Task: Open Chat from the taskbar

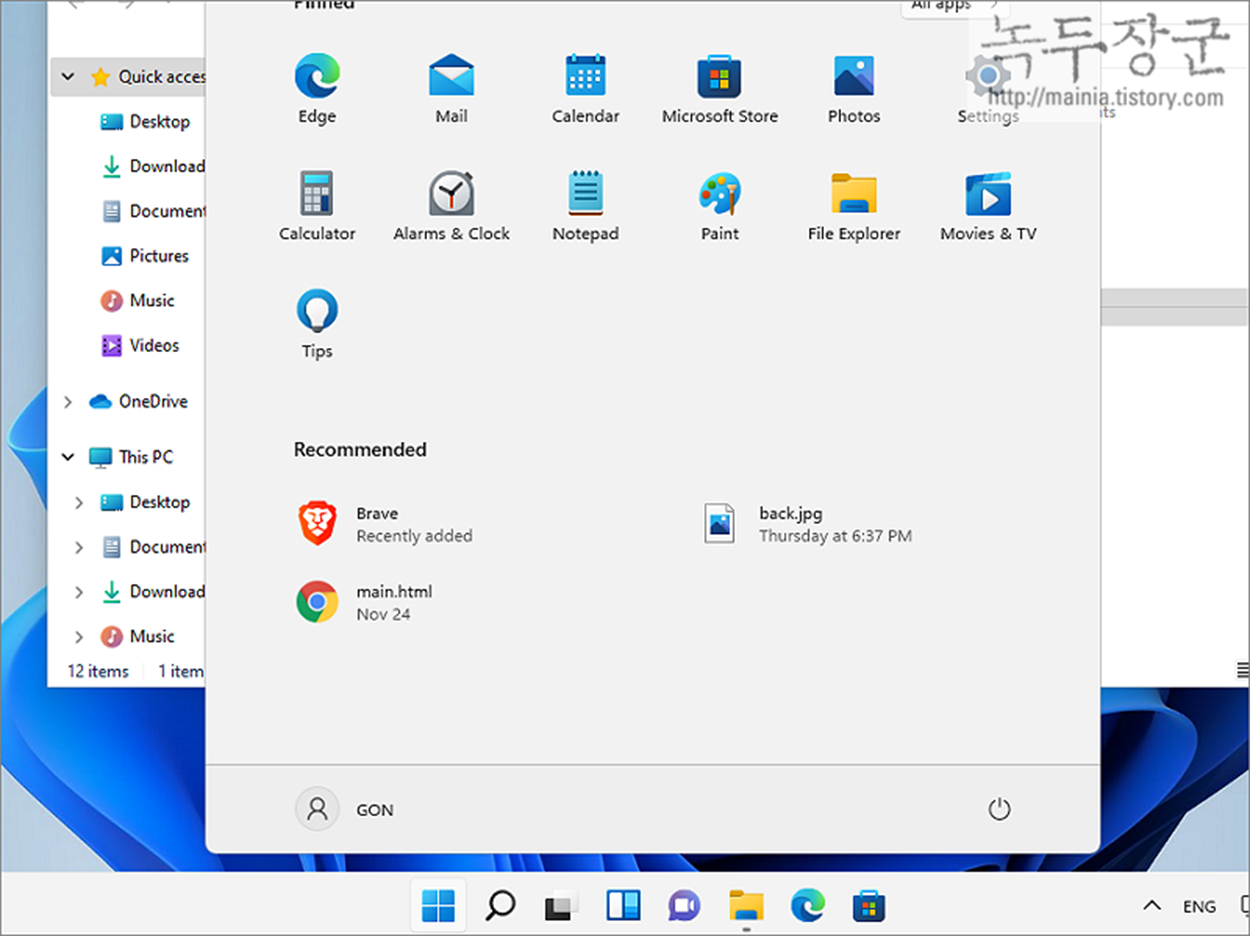Action: point(684,906)
